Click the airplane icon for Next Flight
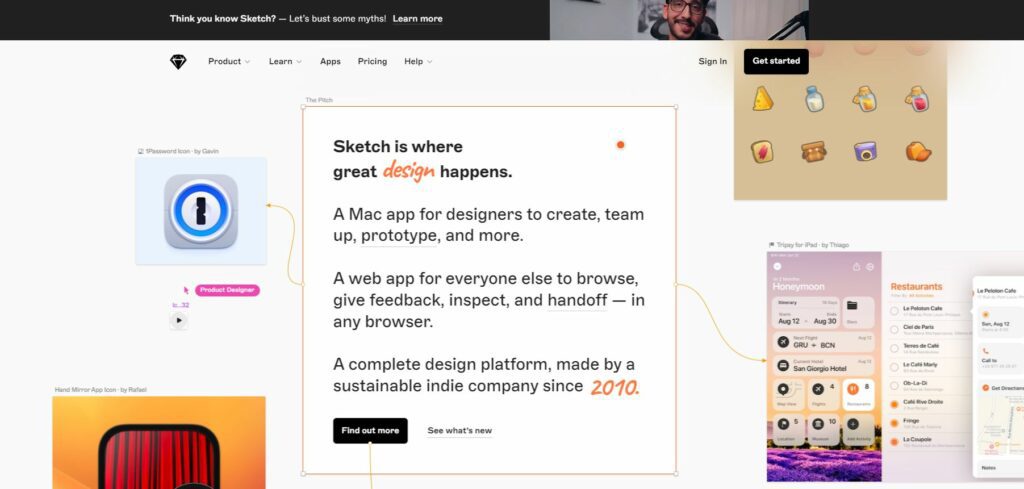The image size is (1024, 489). (782, 341)
